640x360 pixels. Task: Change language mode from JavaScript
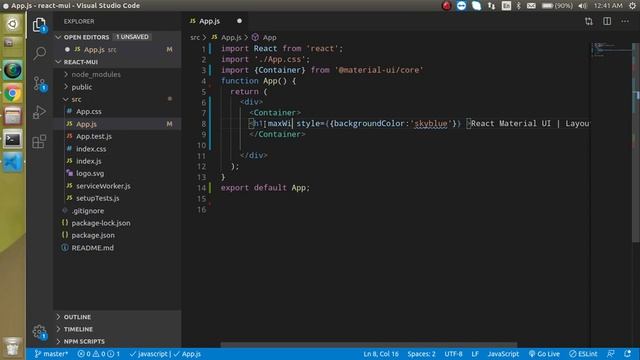(503, 354)
